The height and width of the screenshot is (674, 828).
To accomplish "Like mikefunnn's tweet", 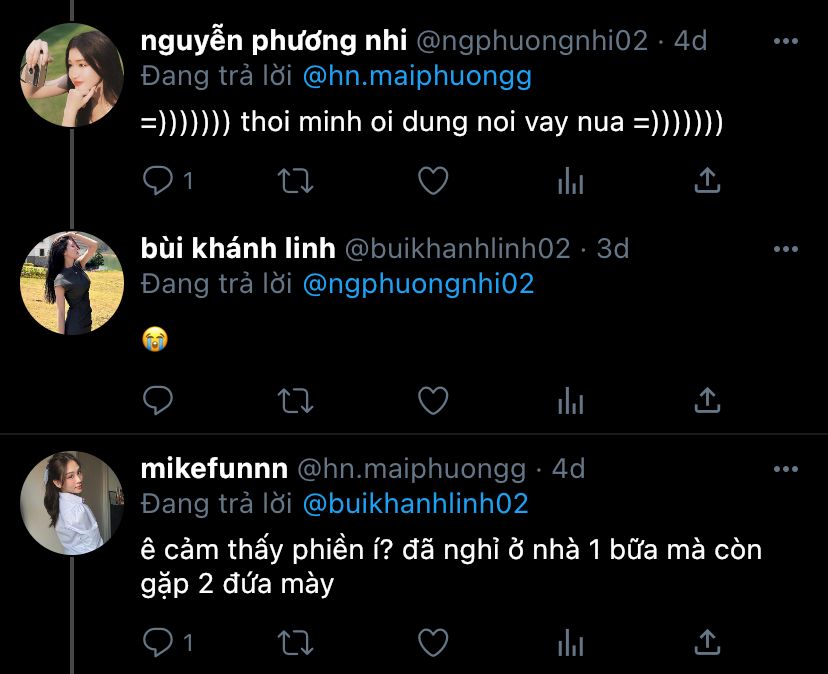I will point(433,643).
